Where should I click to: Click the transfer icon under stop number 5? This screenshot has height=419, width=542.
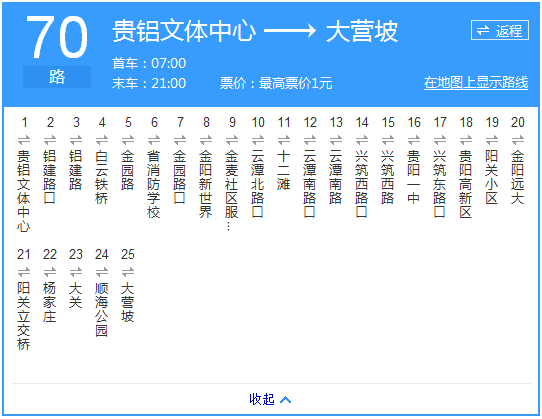[x=128, y=140]
